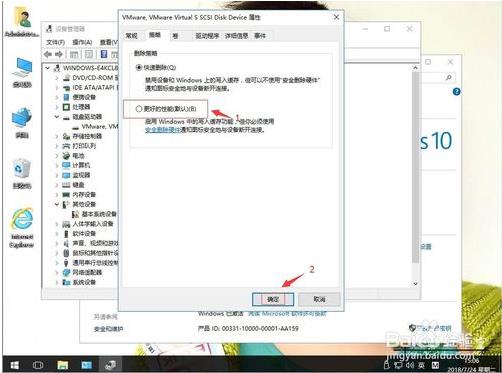Expand the IDE ATA/ATAPI controllers node
This screenshot has height=373, width=502.
click(57, 87)
